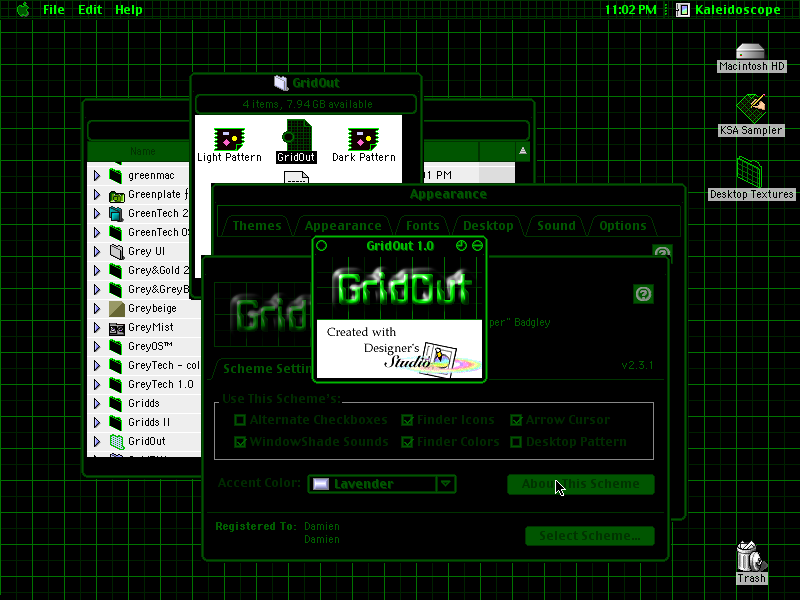Switch to the Sound tab

pyautogui.click(x=556, y=226)
